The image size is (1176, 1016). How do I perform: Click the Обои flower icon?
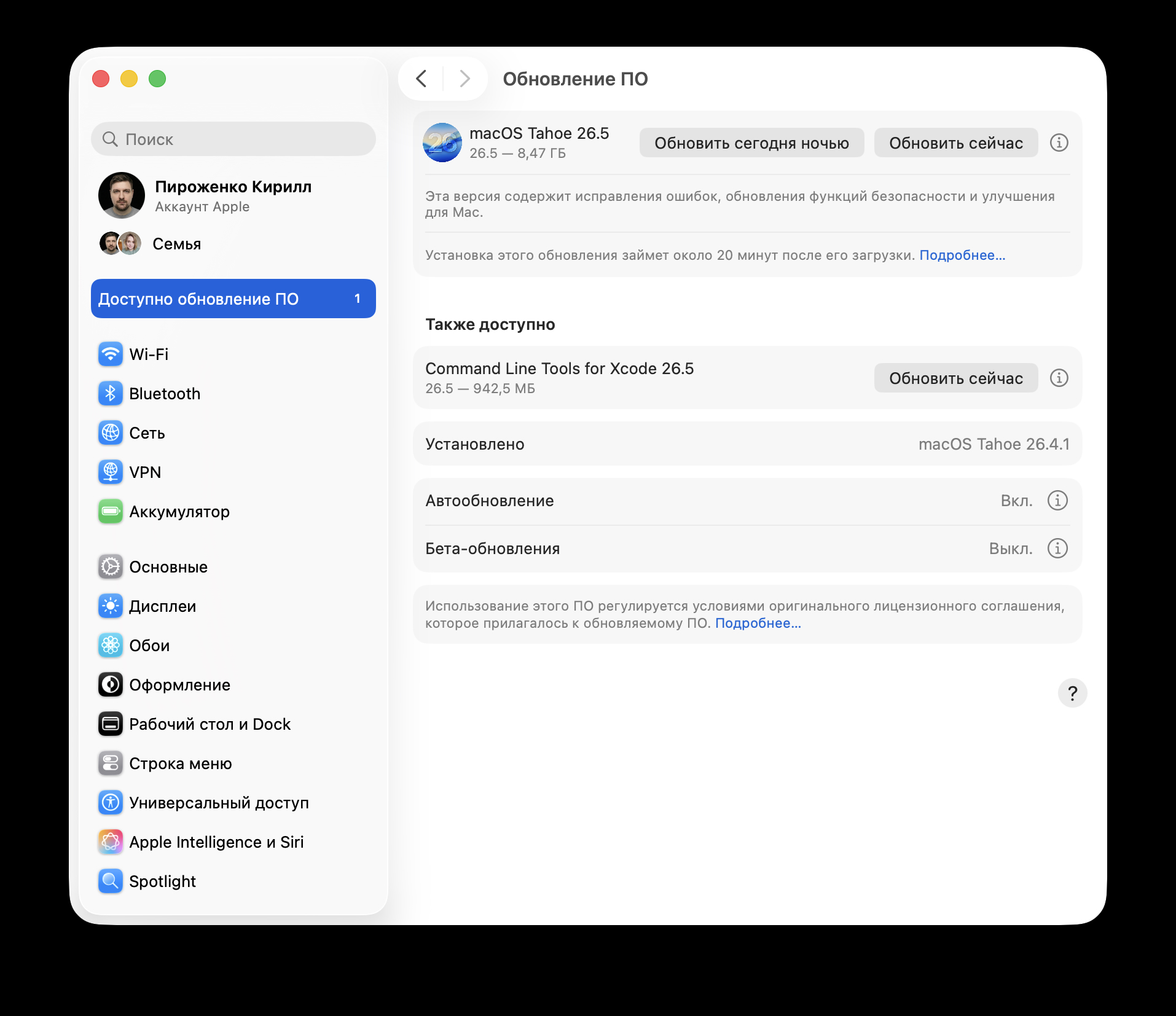pyautogui.click(x=111, y=645)
